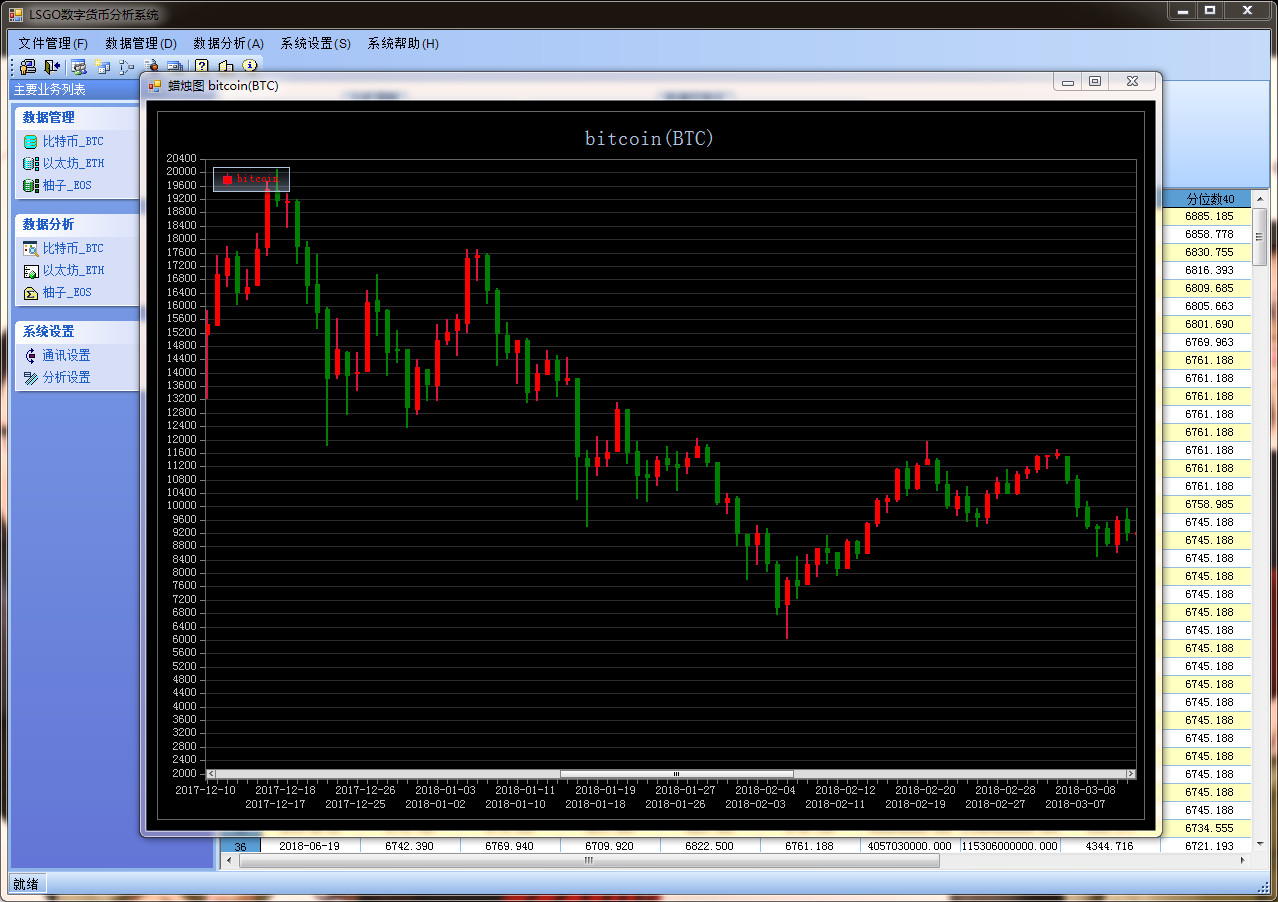Open the 数据分析(A) menu

228,44
